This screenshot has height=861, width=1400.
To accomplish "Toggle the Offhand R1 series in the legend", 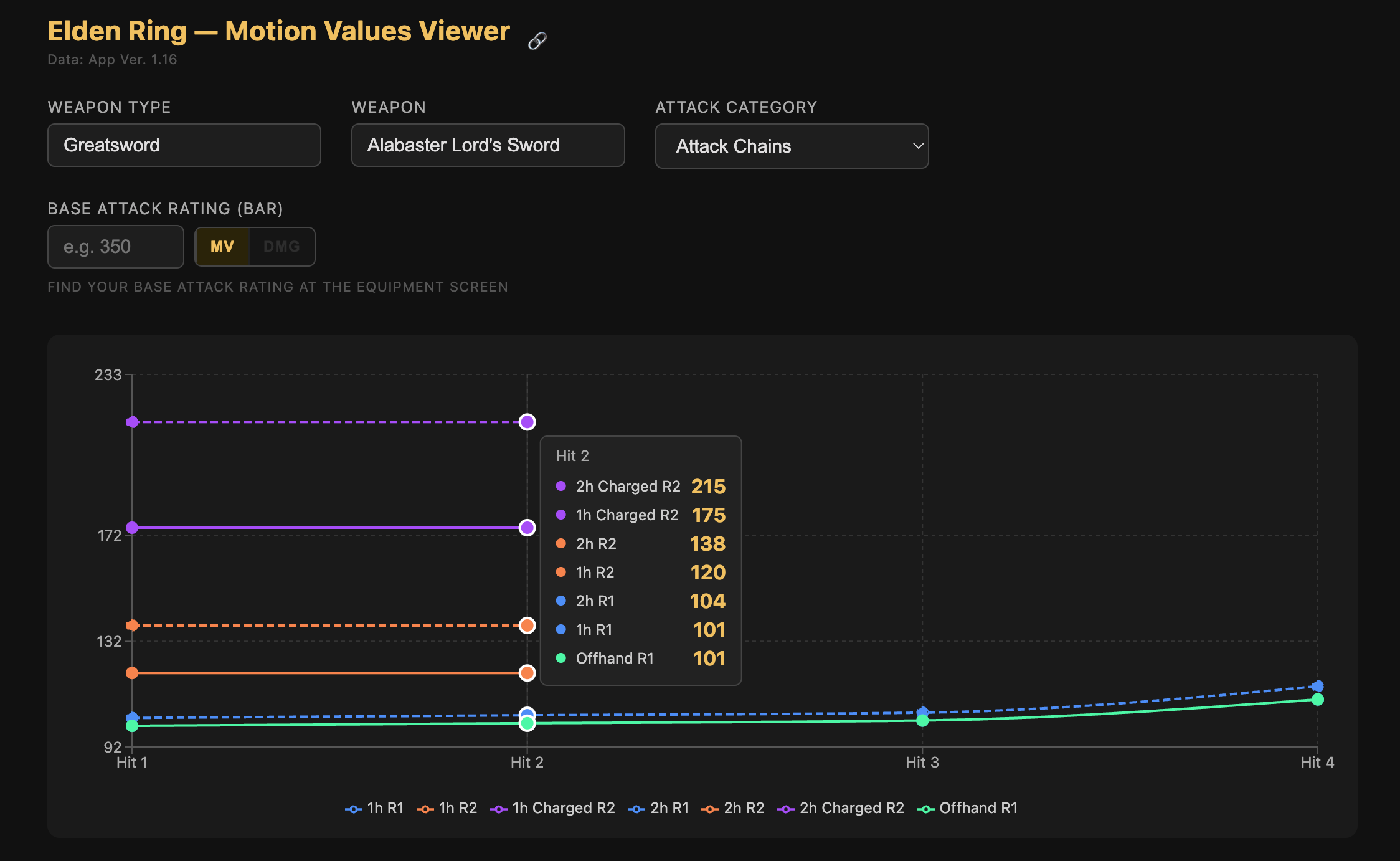I will (967, 808).
